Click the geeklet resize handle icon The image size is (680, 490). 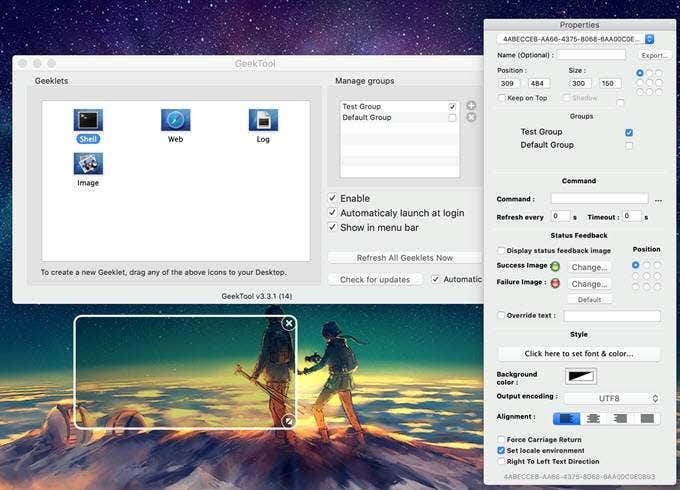click(x=288, y=421)
